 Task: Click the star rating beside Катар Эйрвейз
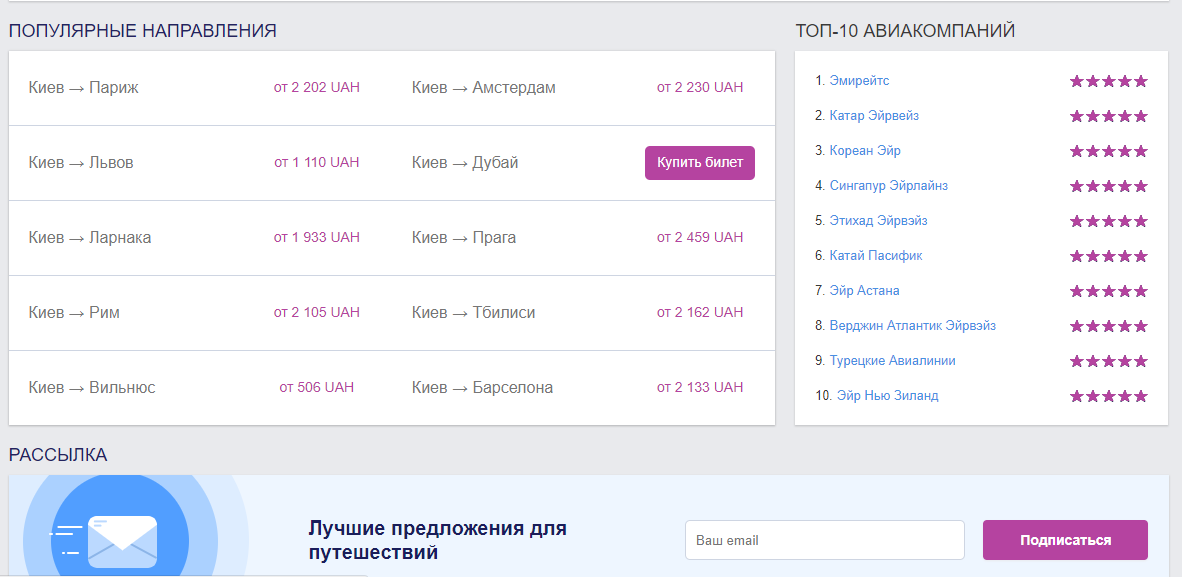tap(1108, 116)
